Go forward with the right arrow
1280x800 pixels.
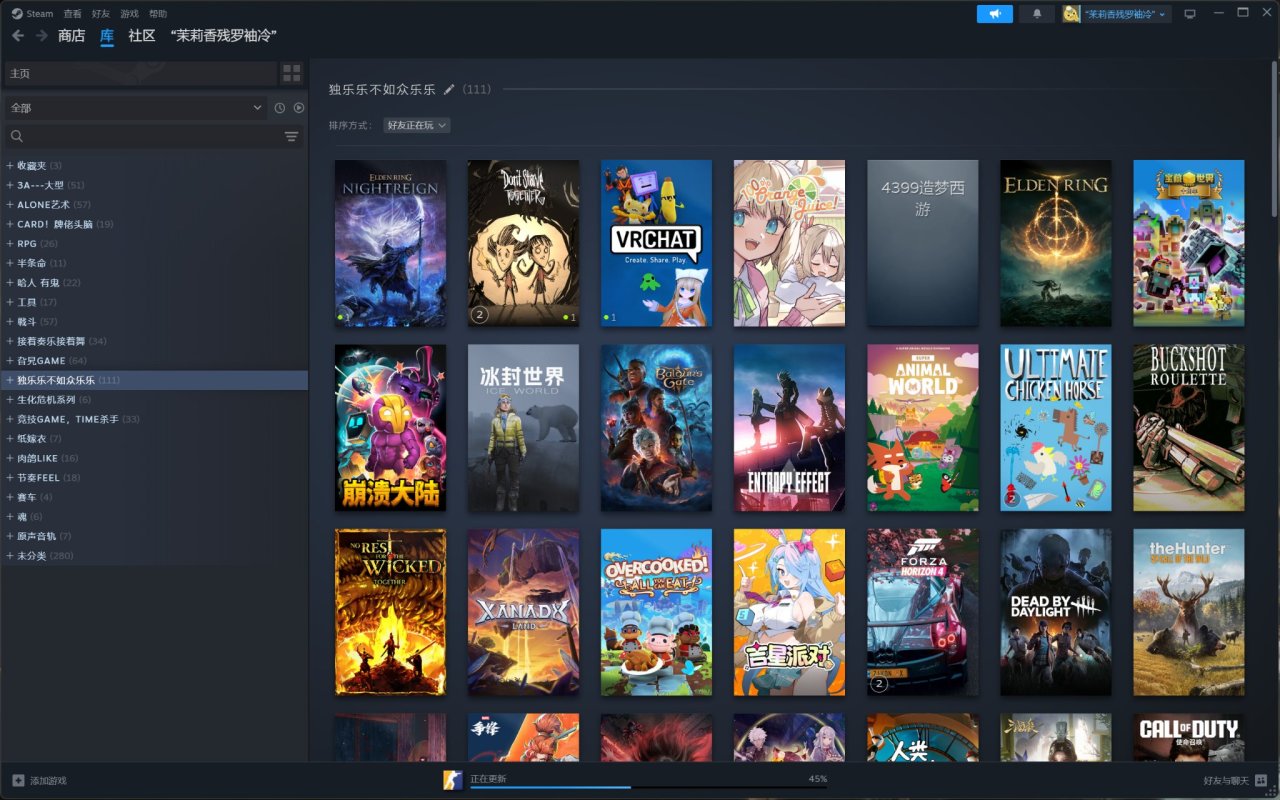41,36
